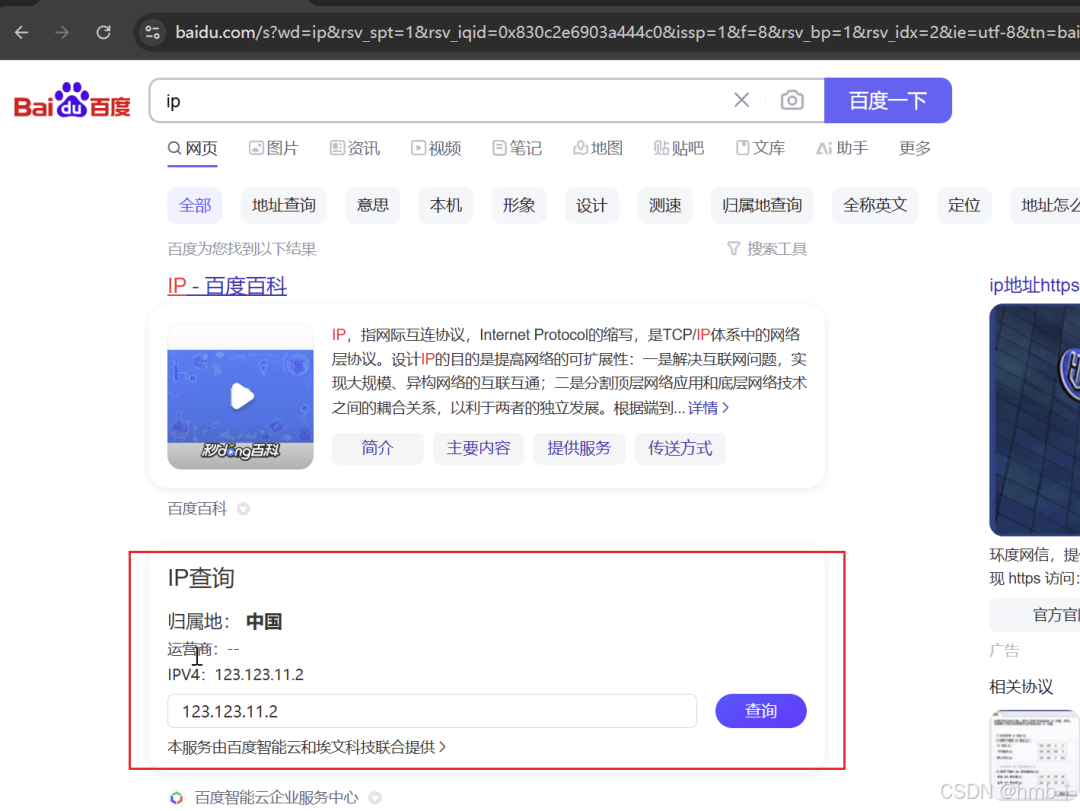The image size is (1080, 811).
Task: Select the 全称英文 filter chip
Action: coord(875,205)
